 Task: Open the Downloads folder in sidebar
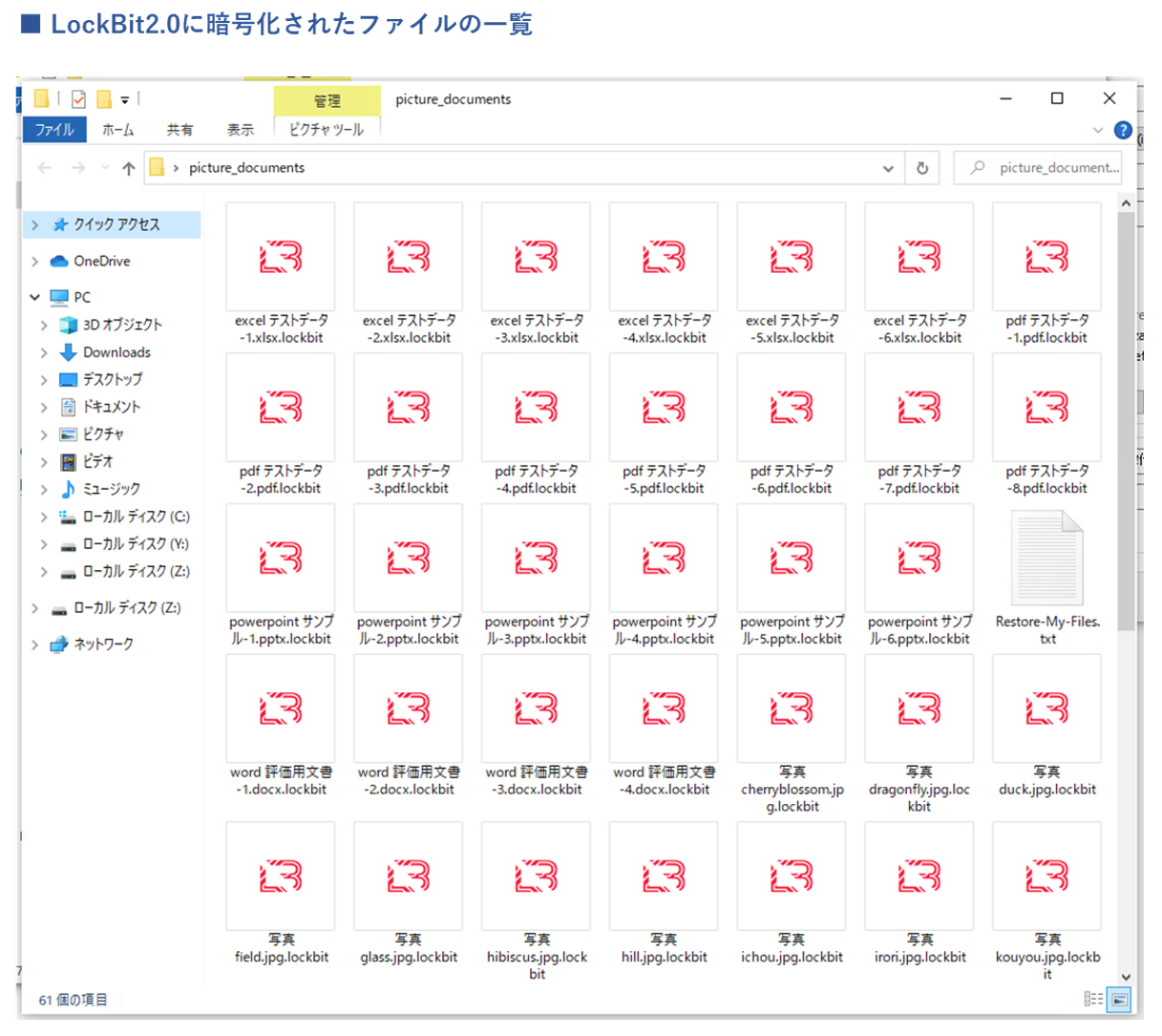click(x=116, y=352)
